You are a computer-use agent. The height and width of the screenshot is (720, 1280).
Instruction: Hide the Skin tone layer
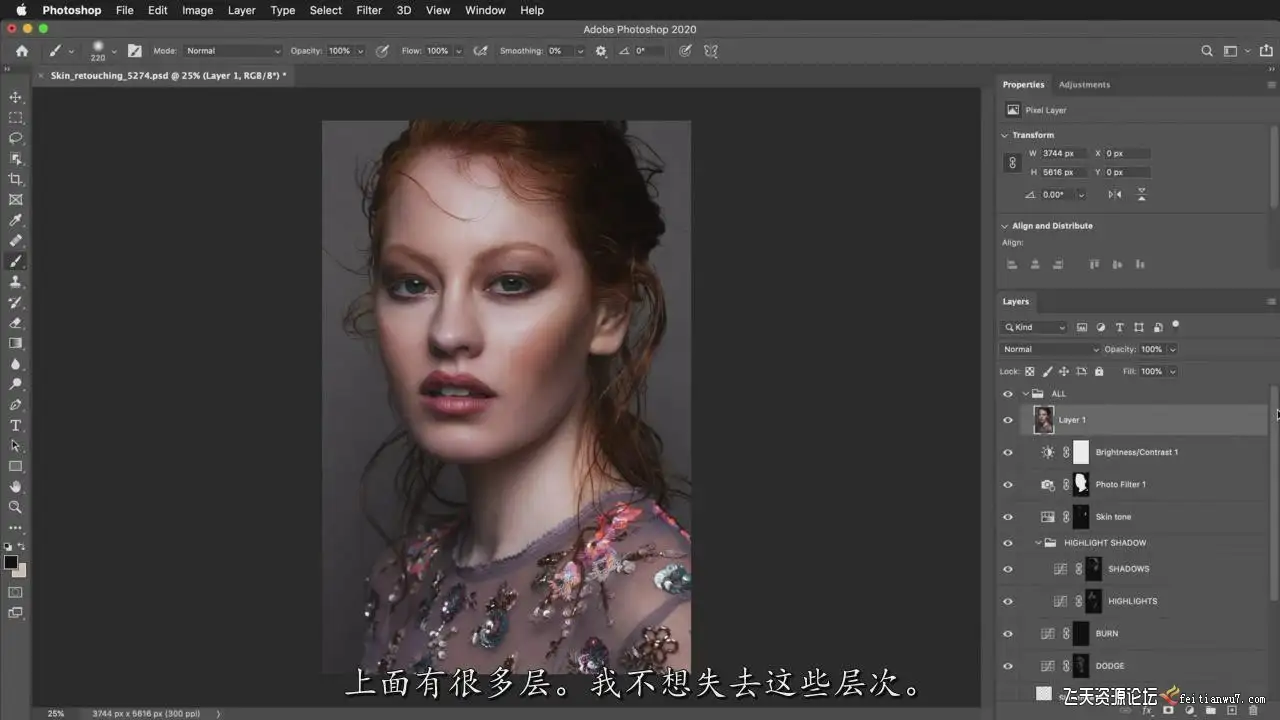click(x=1007, y=517)
